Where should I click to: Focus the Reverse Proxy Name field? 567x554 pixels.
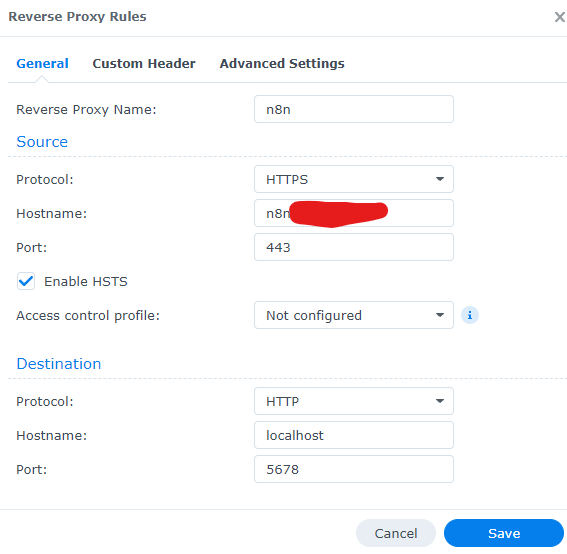354,109
